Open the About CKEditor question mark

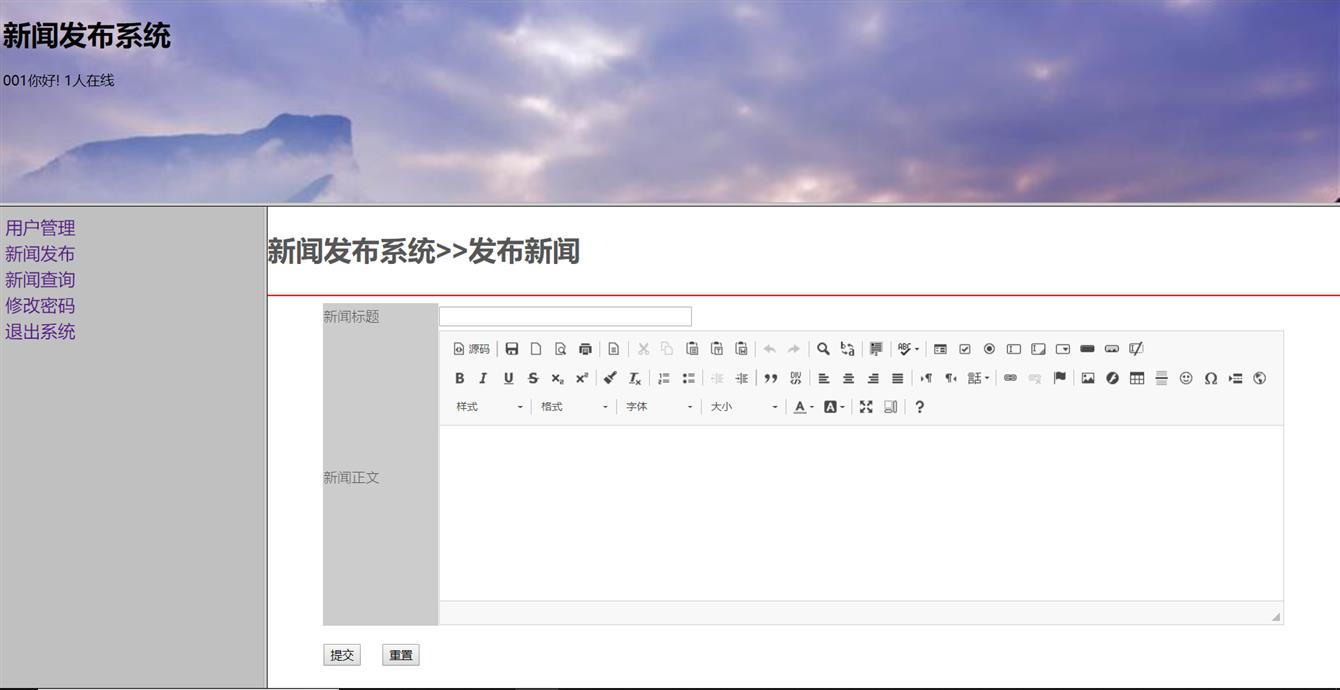(x=919, y=407)
